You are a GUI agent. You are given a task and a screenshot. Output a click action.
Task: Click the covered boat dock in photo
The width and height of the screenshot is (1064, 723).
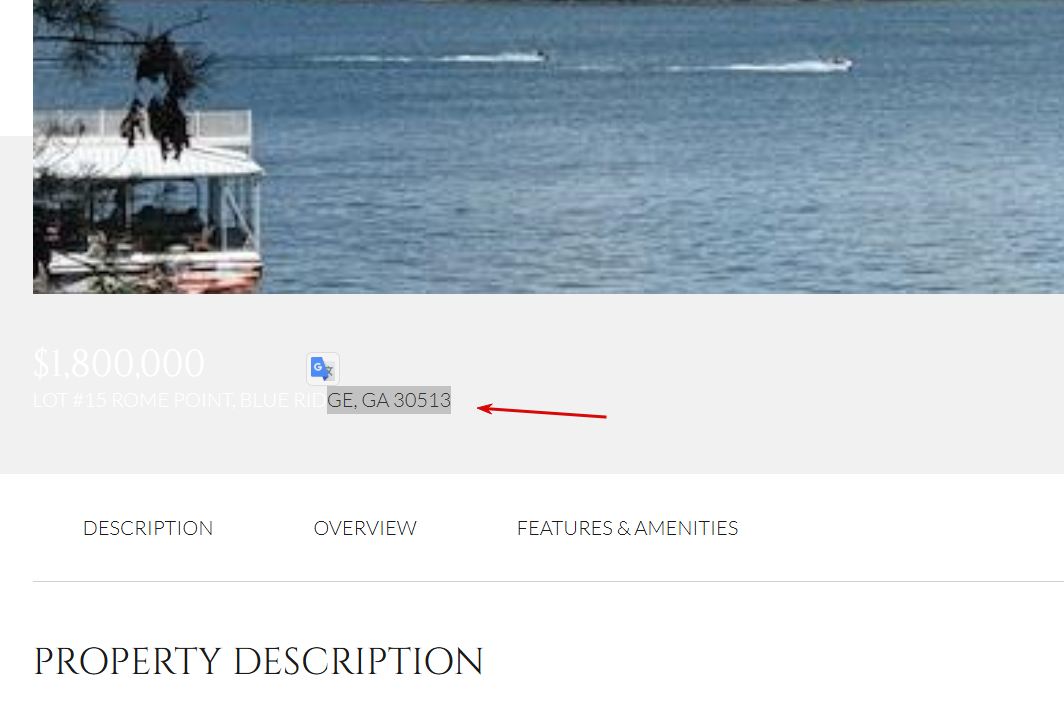(x=148, y=204)
